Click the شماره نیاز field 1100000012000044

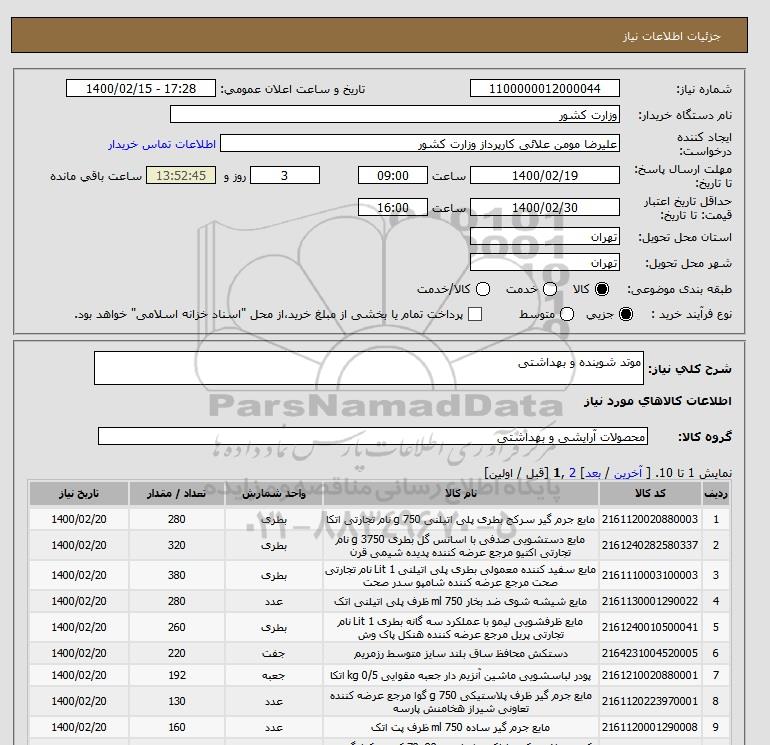click(x=545, y=89)
